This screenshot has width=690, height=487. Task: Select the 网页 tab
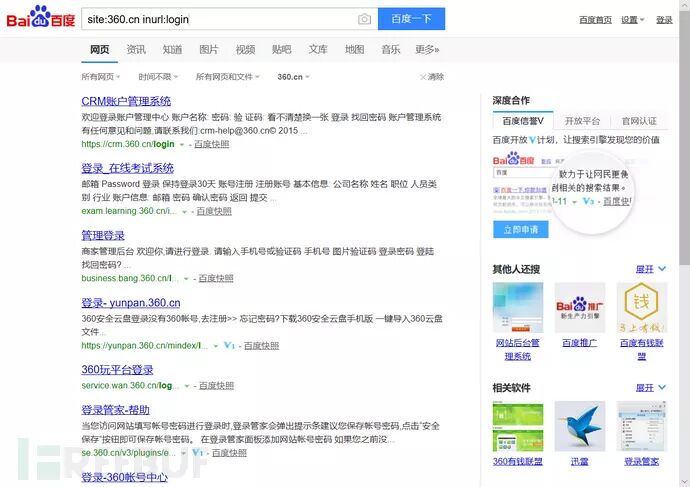click(99, 50)
